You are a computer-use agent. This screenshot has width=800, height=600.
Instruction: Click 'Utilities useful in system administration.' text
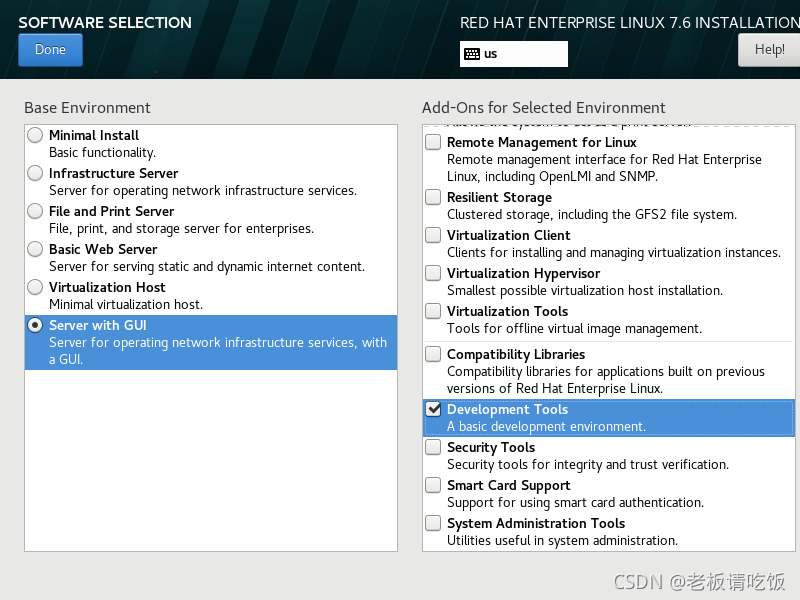562,541
